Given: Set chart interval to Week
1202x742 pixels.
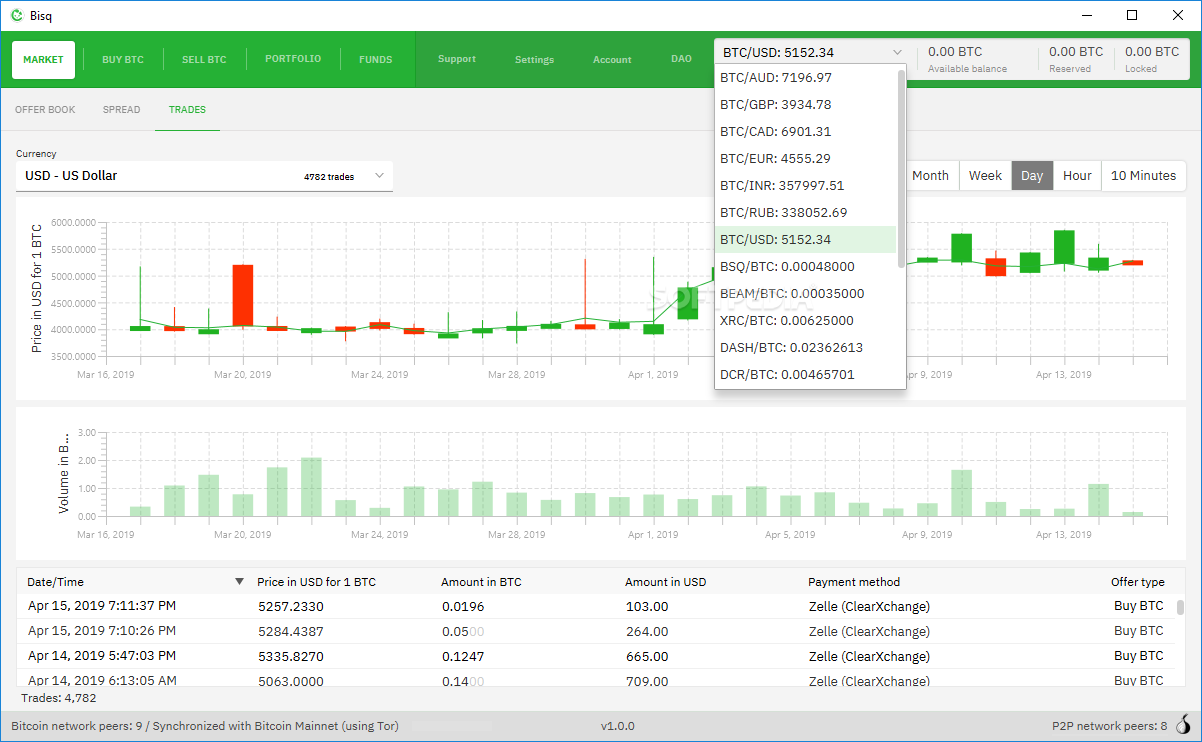Looking at the screenshot, I should (985, 175).
